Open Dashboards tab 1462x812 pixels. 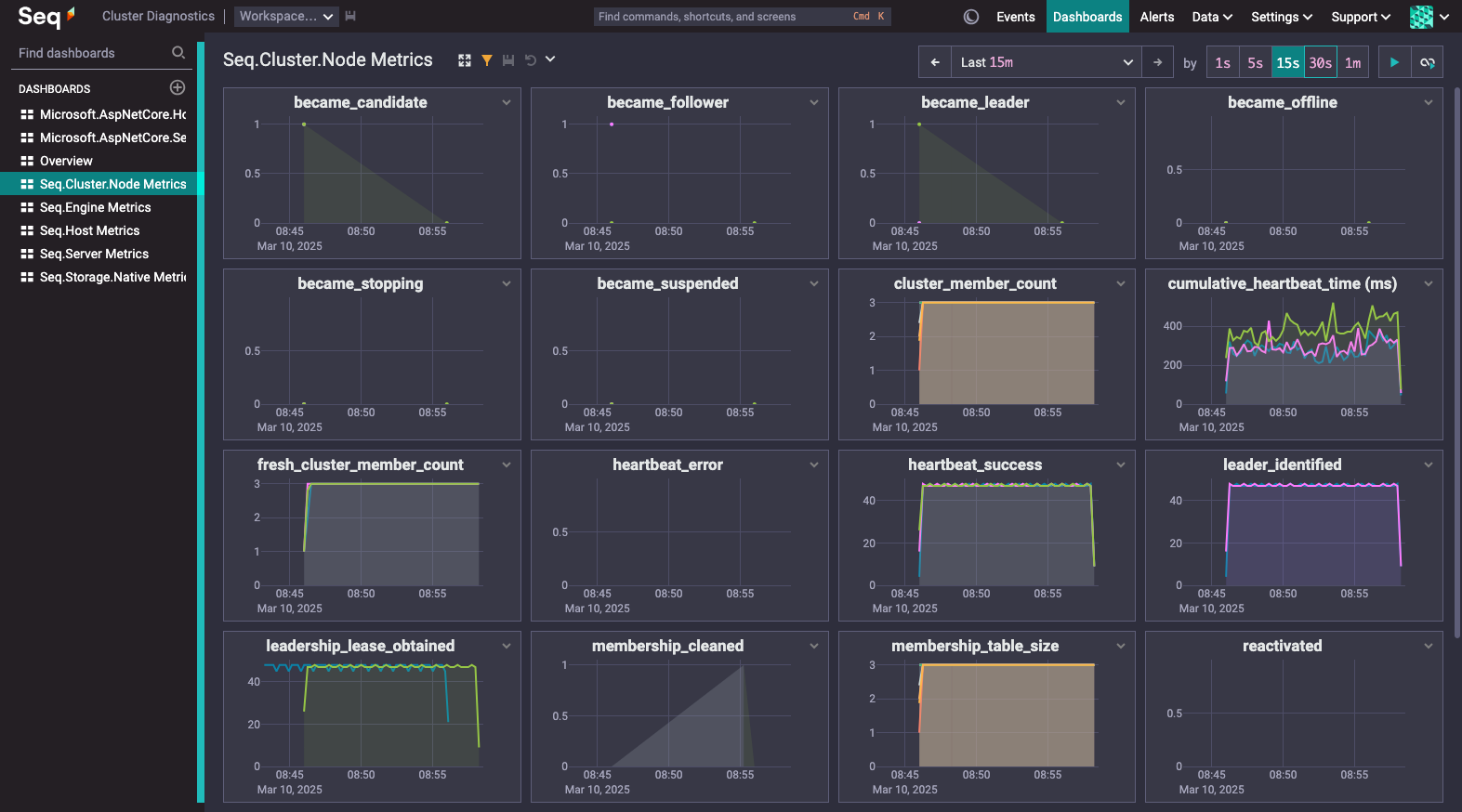point(1087,17)
